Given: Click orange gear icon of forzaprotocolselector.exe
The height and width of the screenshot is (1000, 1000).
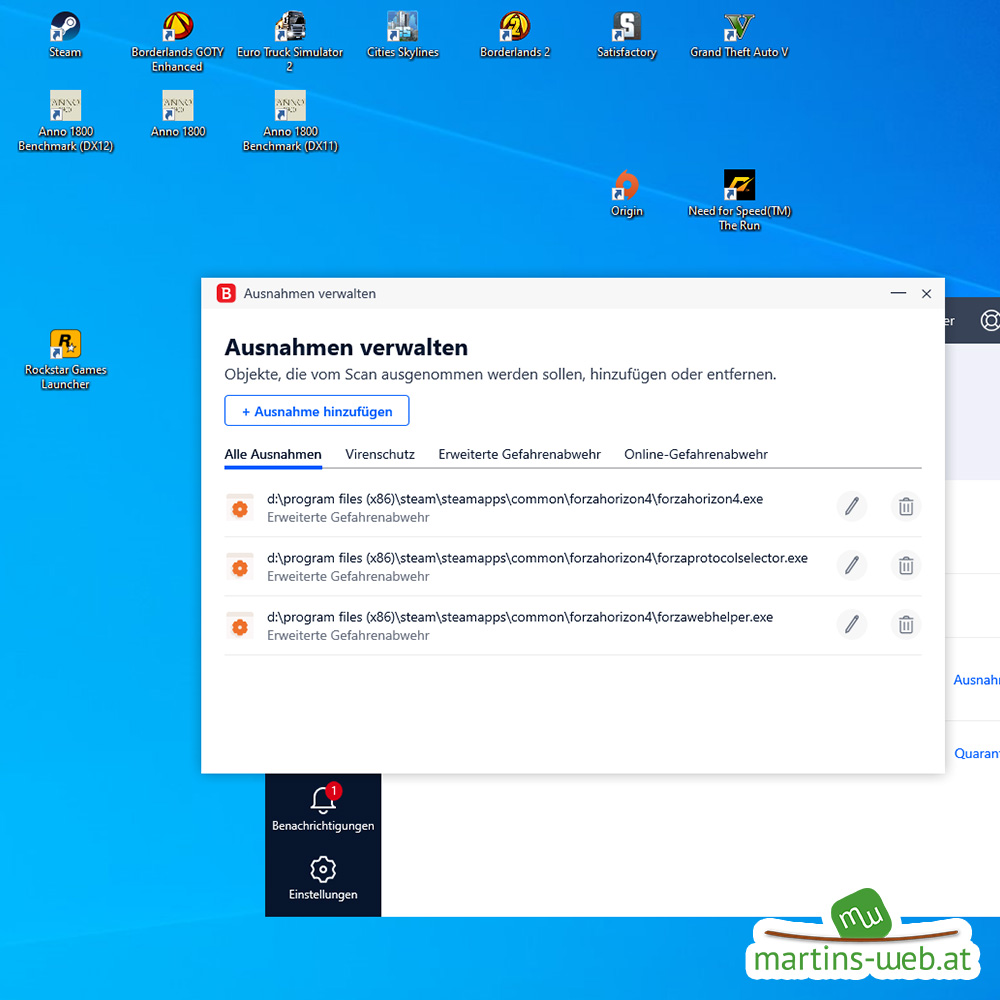Looking at the screenshot, I should tap(240, 567).
